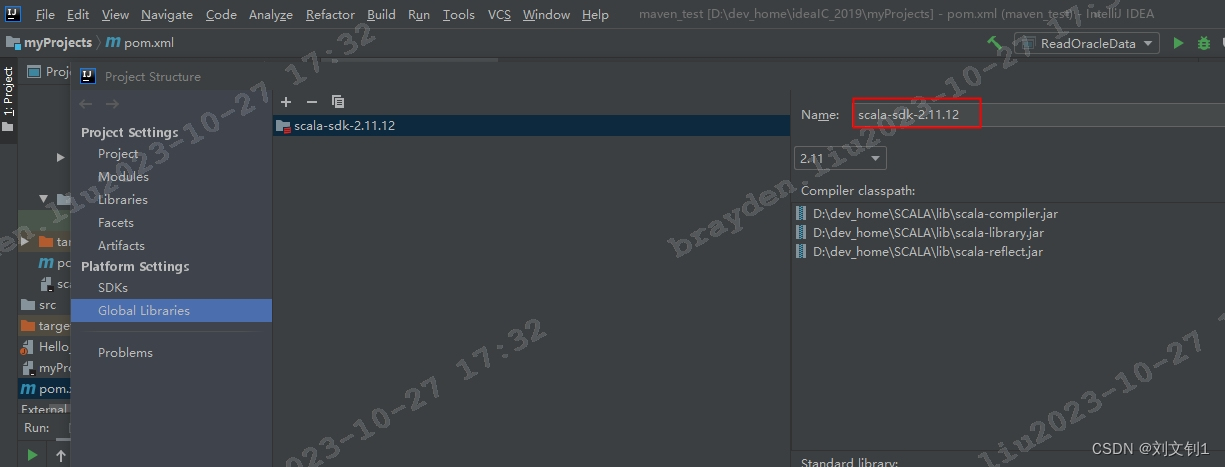
Task: Select SDKs under Platform Settings
Action: pyautogui.click(x=112, y=288)
